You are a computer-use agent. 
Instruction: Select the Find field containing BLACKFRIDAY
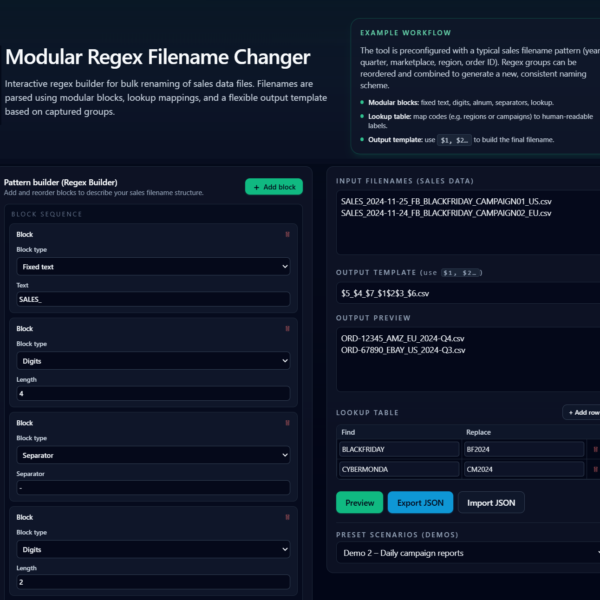(x=397, y=449)
